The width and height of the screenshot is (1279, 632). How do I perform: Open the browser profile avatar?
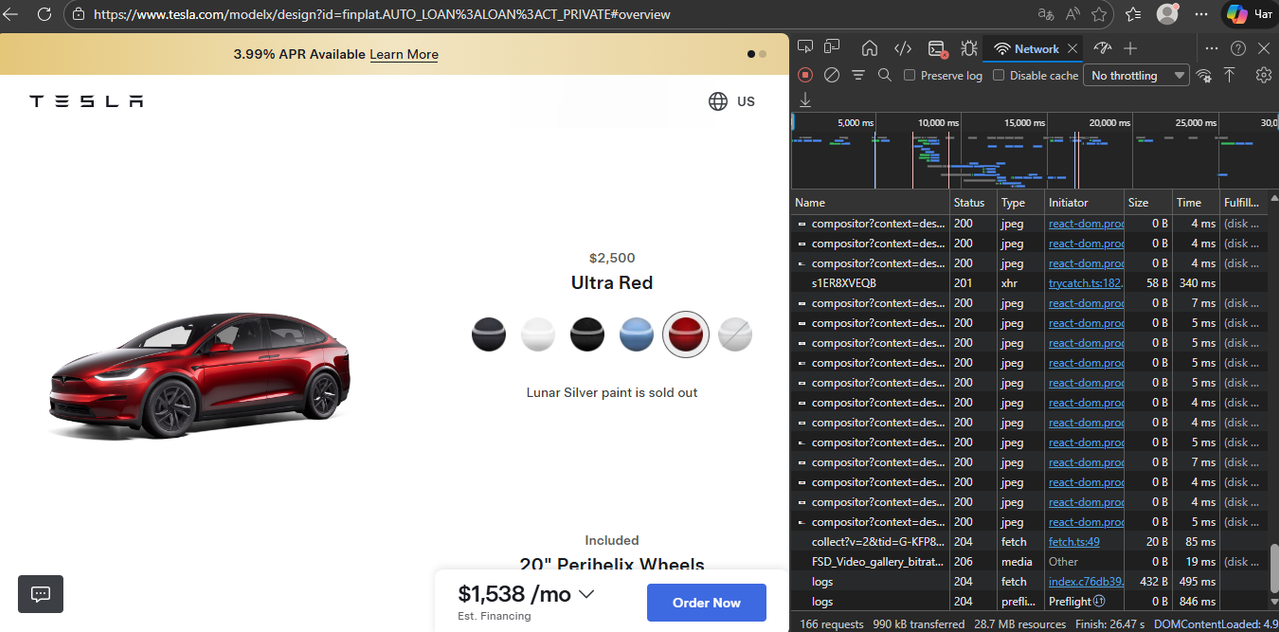(x=1167, y=14)
